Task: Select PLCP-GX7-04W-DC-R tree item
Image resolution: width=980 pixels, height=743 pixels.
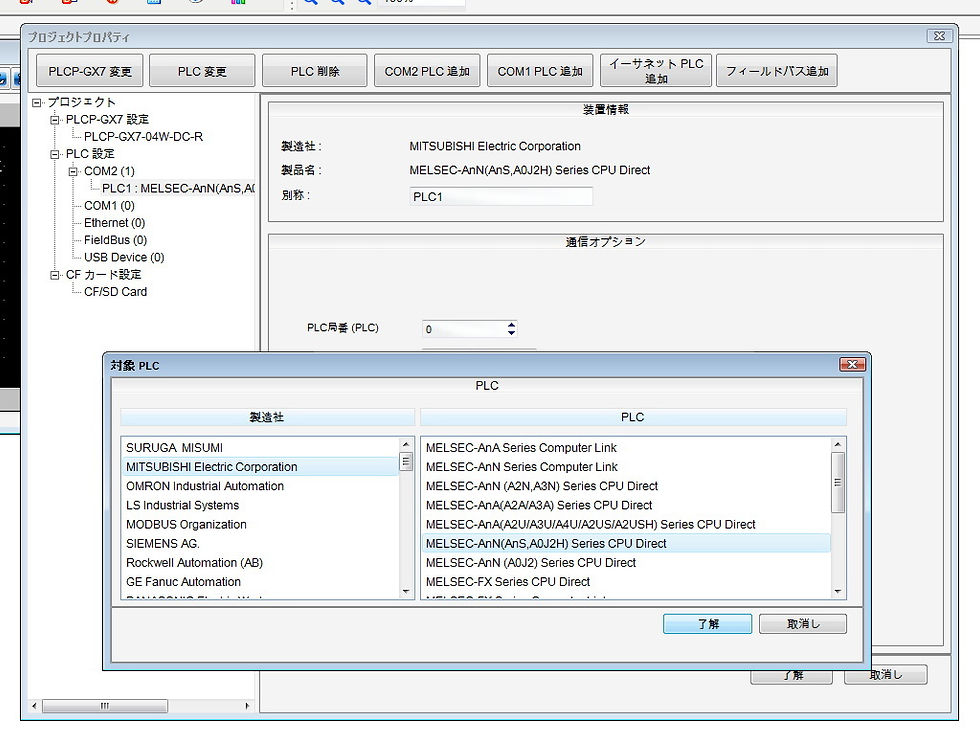Action: coord(143,136)
